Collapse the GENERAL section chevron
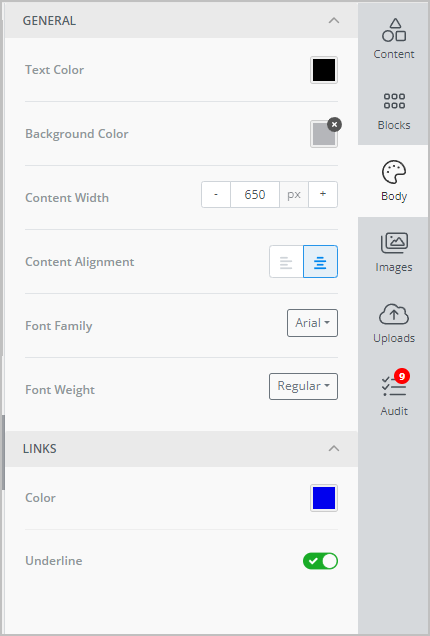This screenshot has height=636, width=430. click(333, 20)
